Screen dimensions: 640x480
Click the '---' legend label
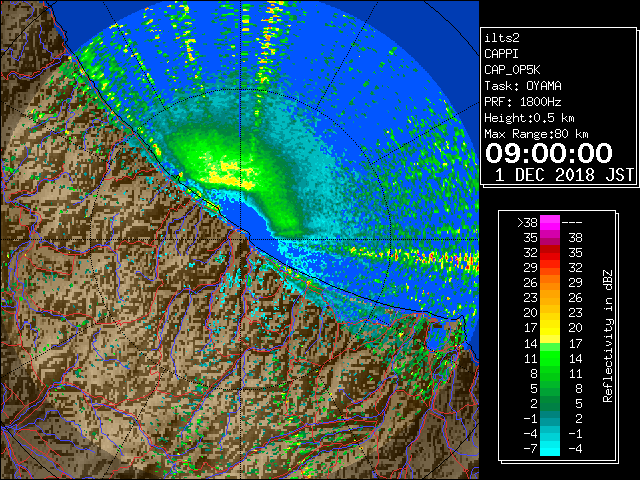pyautogui.click(x=572, y=223)
